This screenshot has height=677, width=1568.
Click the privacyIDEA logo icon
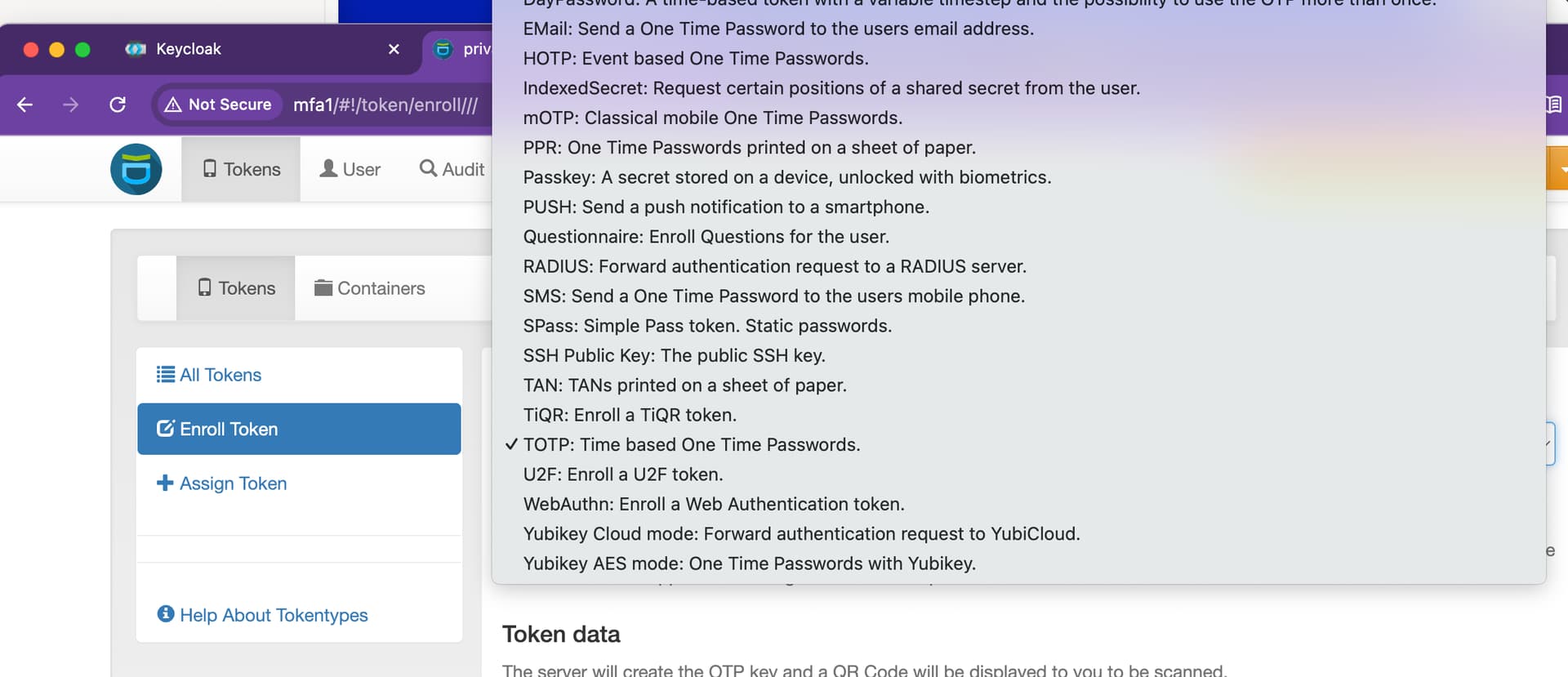(136, 169)
